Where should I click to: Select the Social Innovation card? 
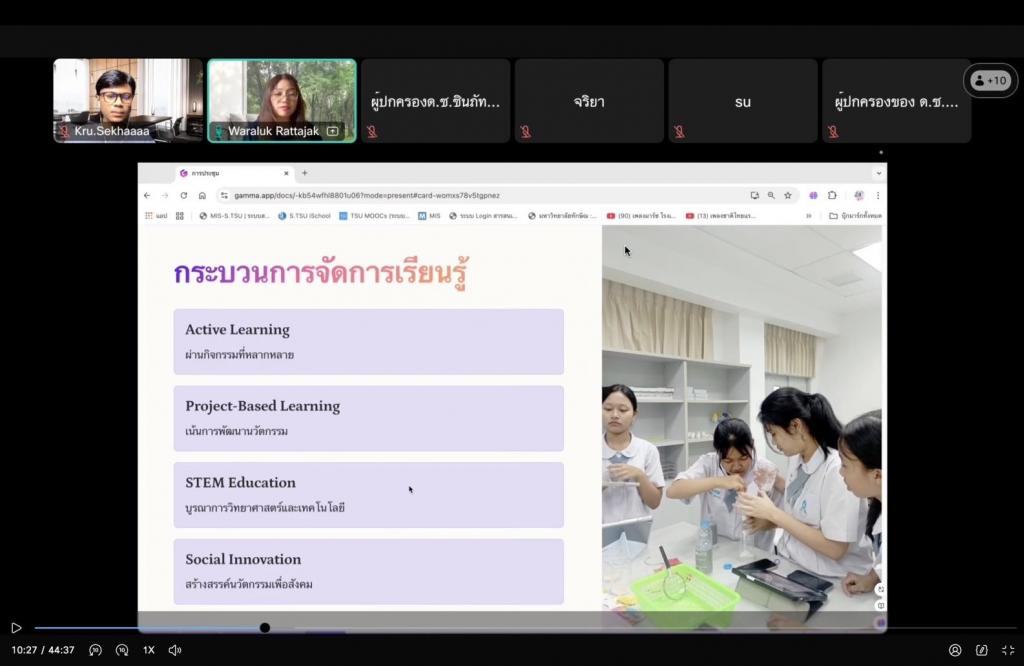pyautogui.click(x=368, y=571)
